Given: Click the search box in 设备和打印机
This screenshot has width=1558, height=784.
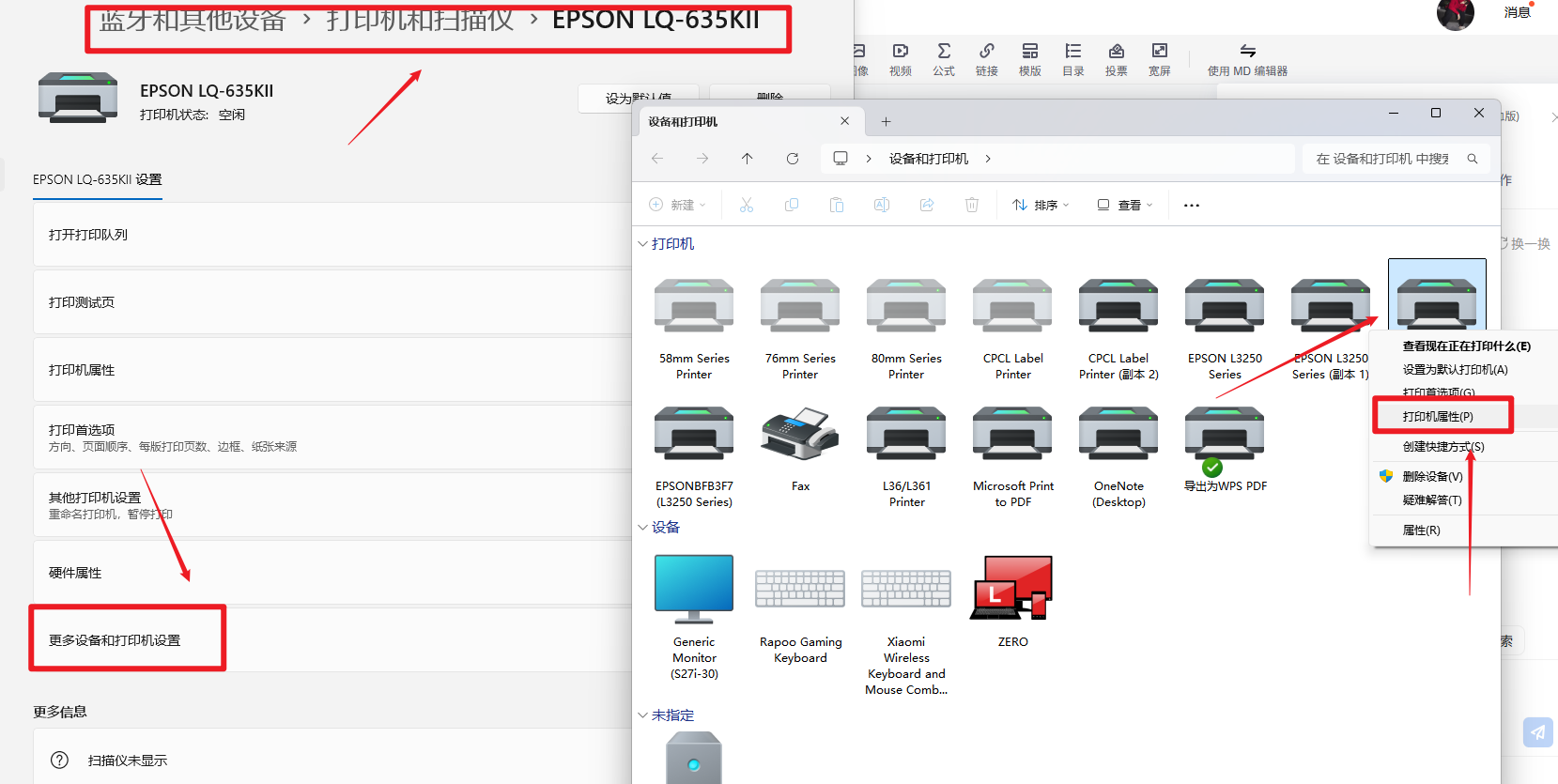Looking at the screenshot, I should coord(1396,159).
